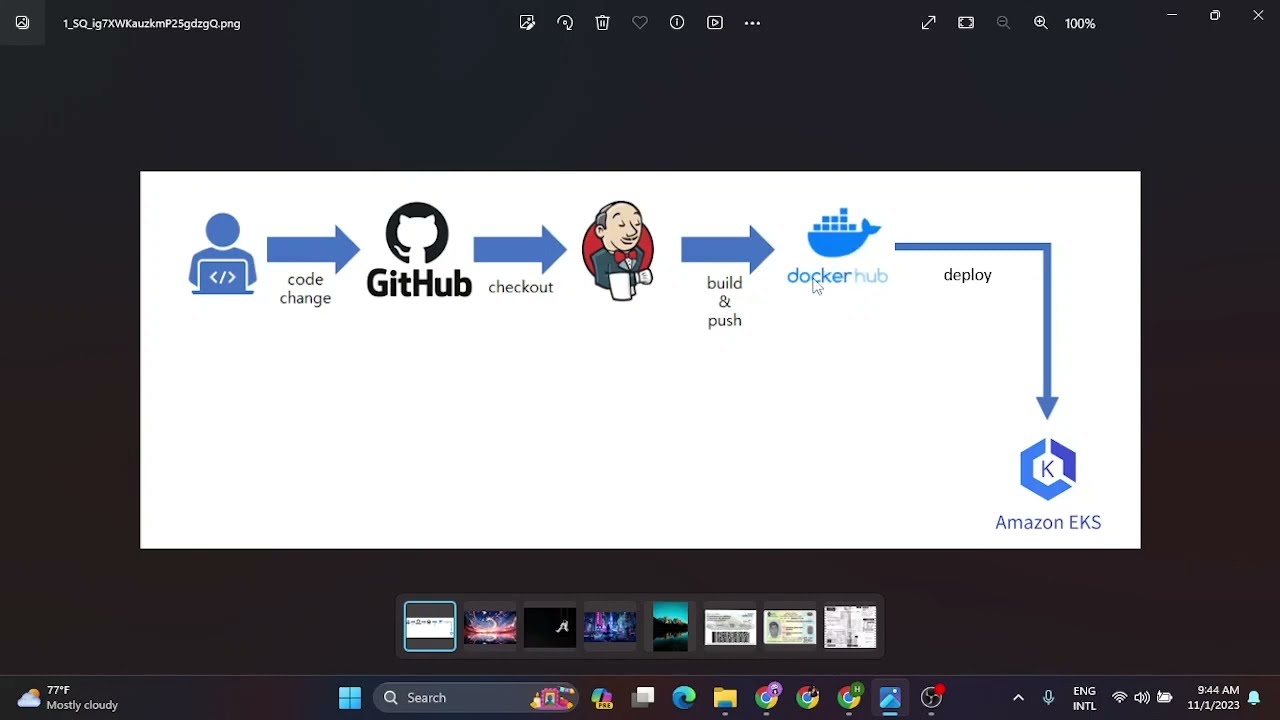
Task: Select the seventh filmstrip thumbnail, an ID card with a portrait
Action: (x=790, y=627)
